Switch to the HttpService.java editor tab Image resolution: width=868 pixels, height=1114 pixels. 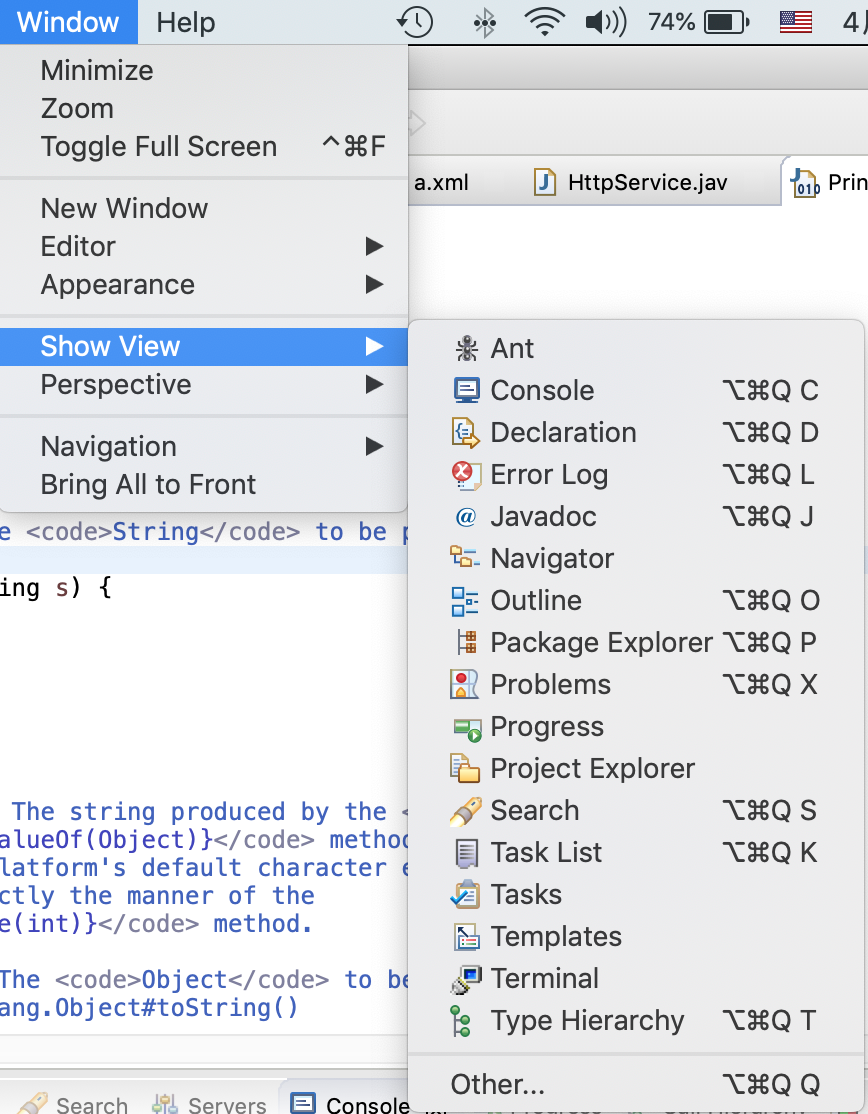point(646,183)
